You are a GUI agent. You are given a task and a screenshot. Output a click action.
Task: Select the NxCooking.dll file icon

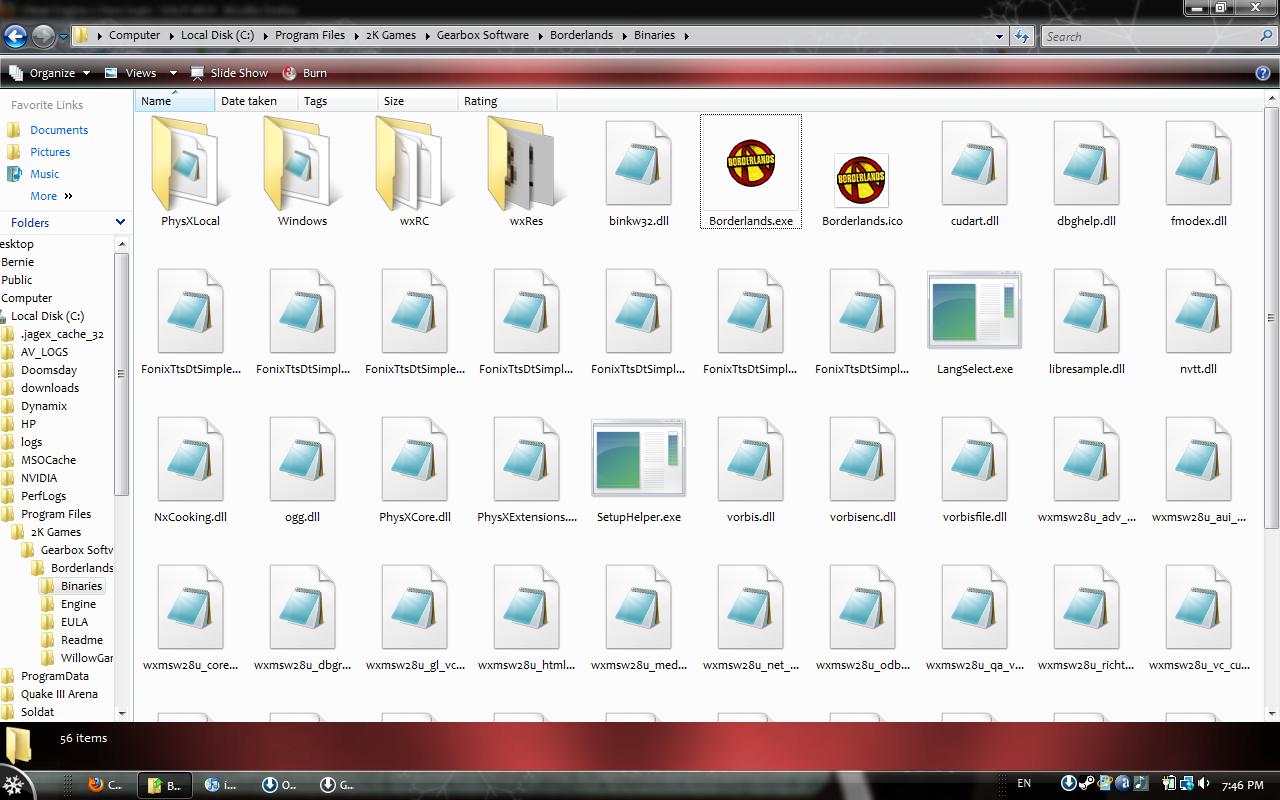190,460
